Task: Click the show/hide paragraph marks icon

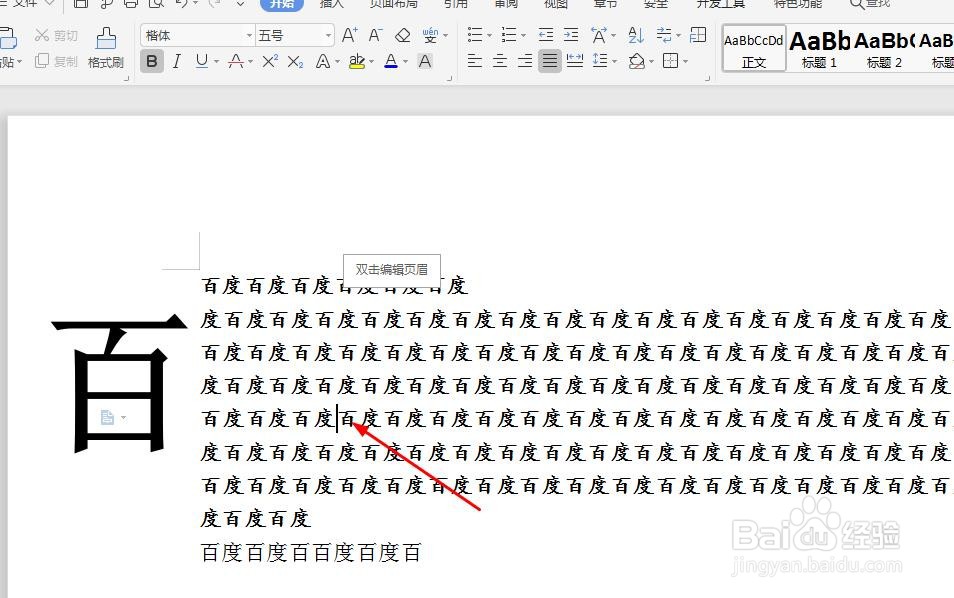Action: click(x=664, y=35)
